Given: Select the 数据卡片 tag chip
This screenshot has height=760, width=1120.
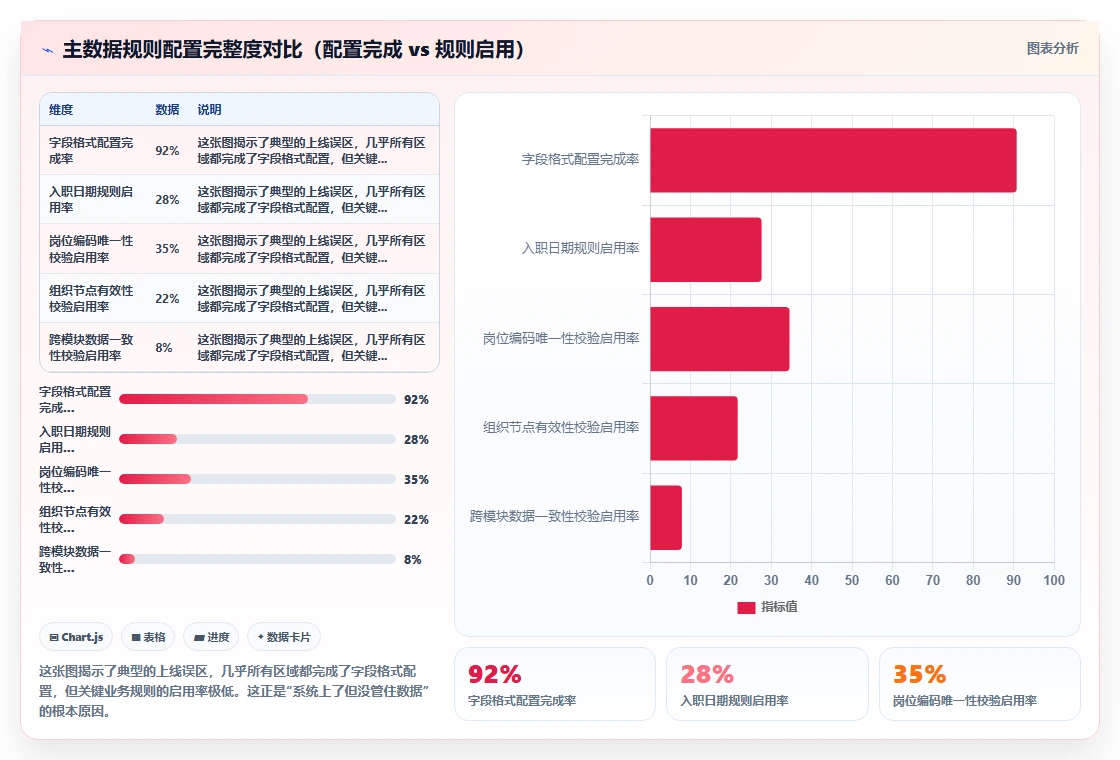Looking at the screenshot, I should tap(284, 637).
